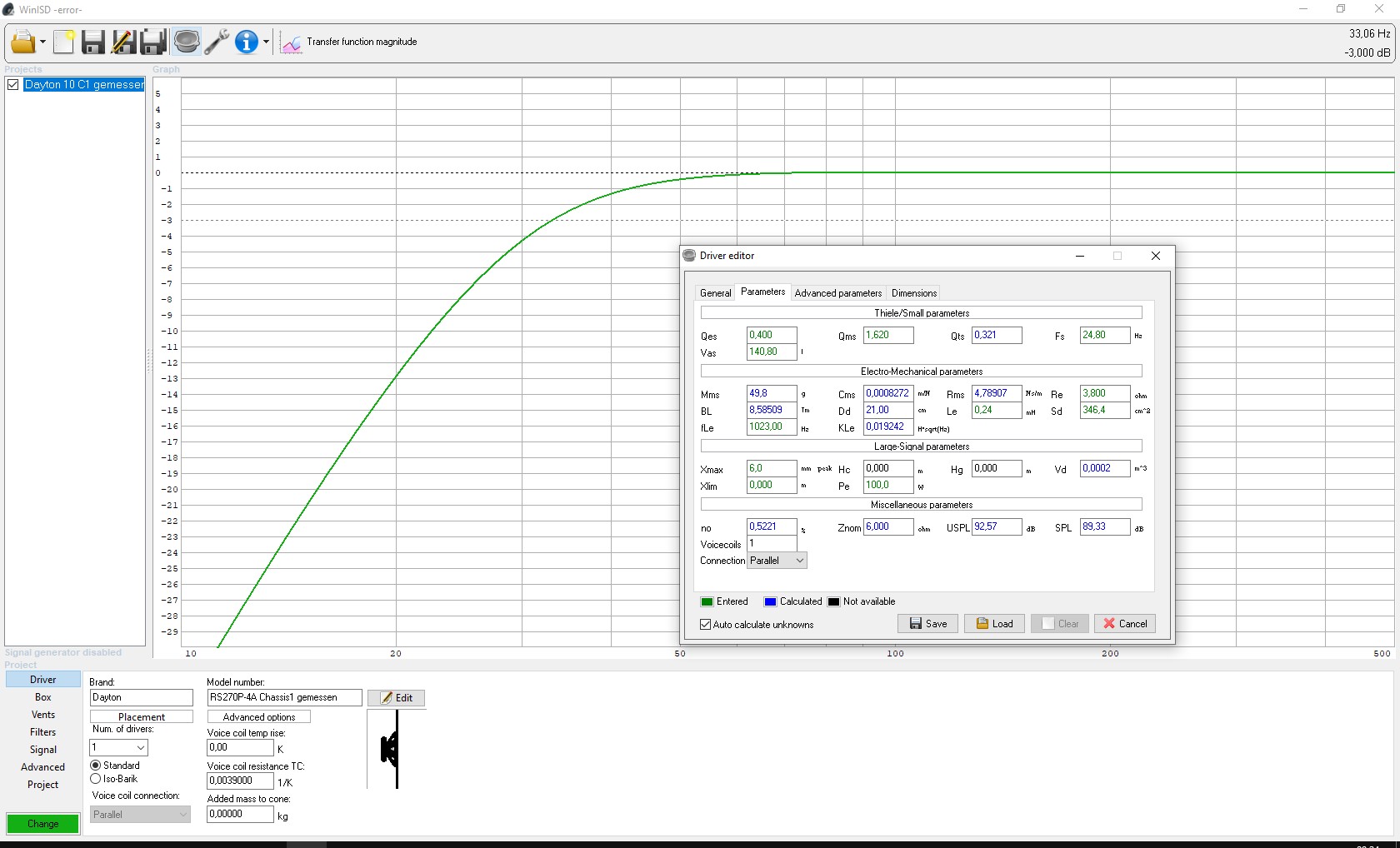
Task: Click the Xmax input field
Action: (772, 468)
